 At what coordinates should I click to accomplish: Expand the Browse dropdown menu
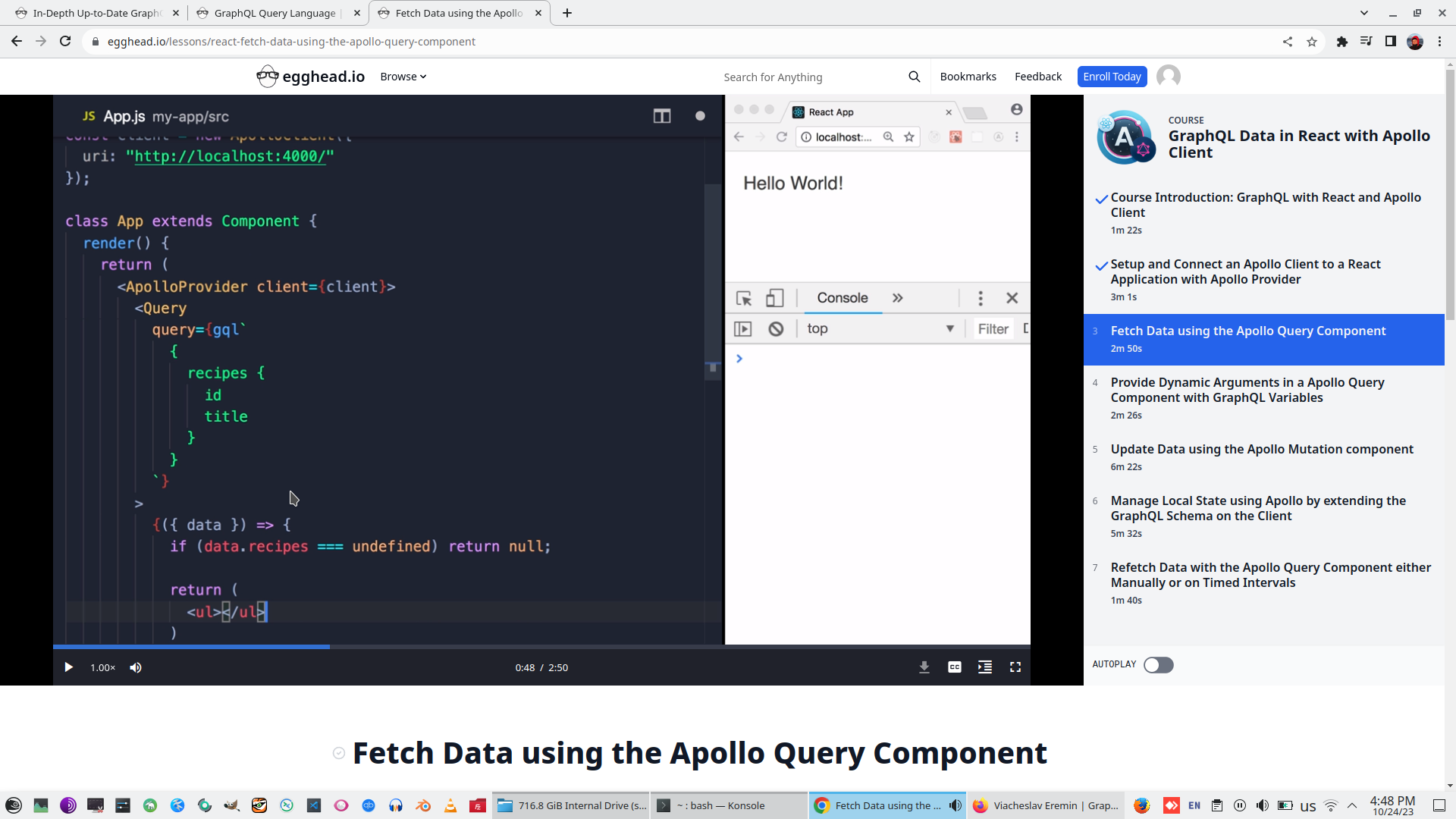(x=403, y=77)
